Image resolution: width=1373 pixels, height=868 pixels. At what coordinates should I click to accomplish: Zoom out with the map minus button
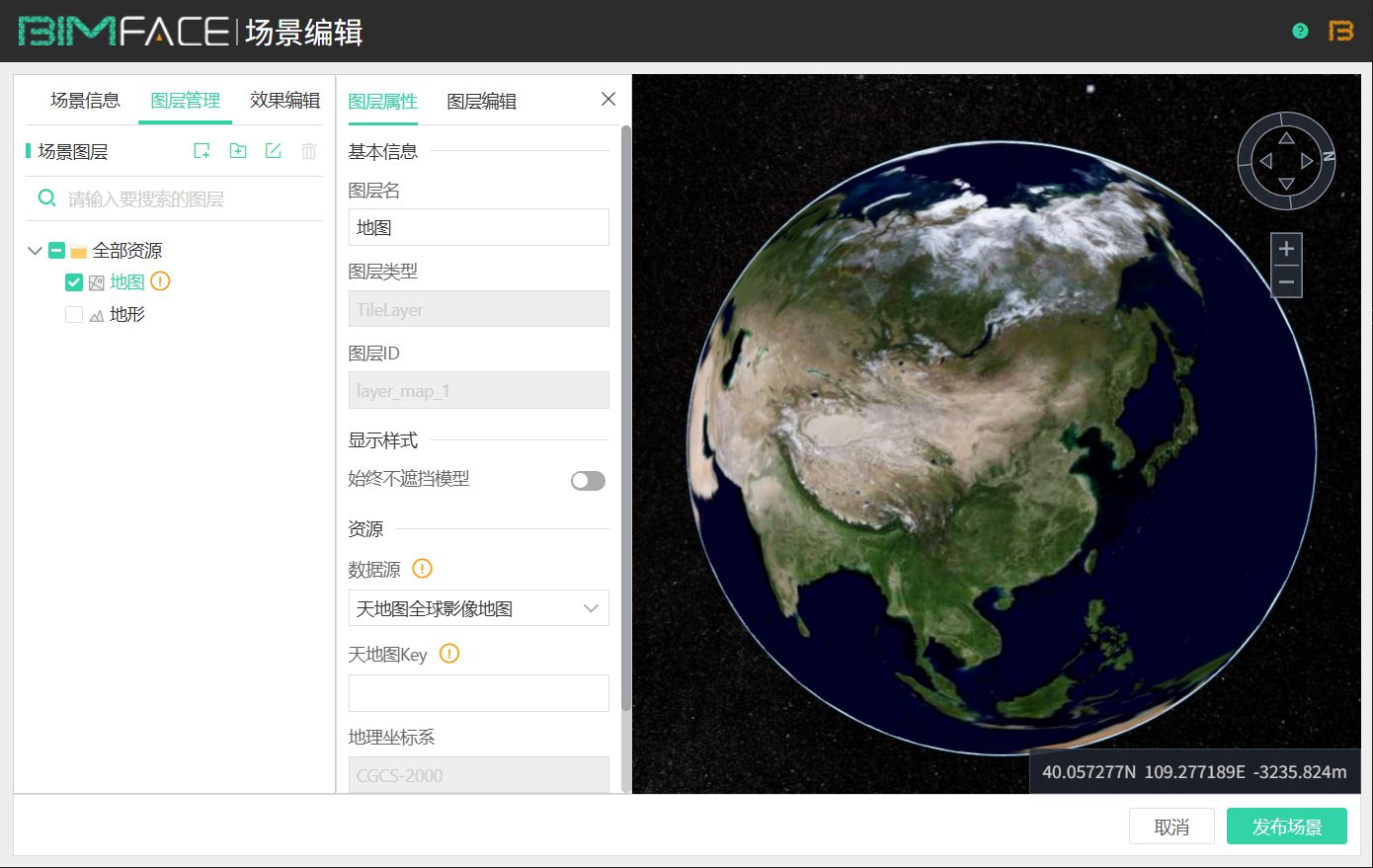[1286, 282]
